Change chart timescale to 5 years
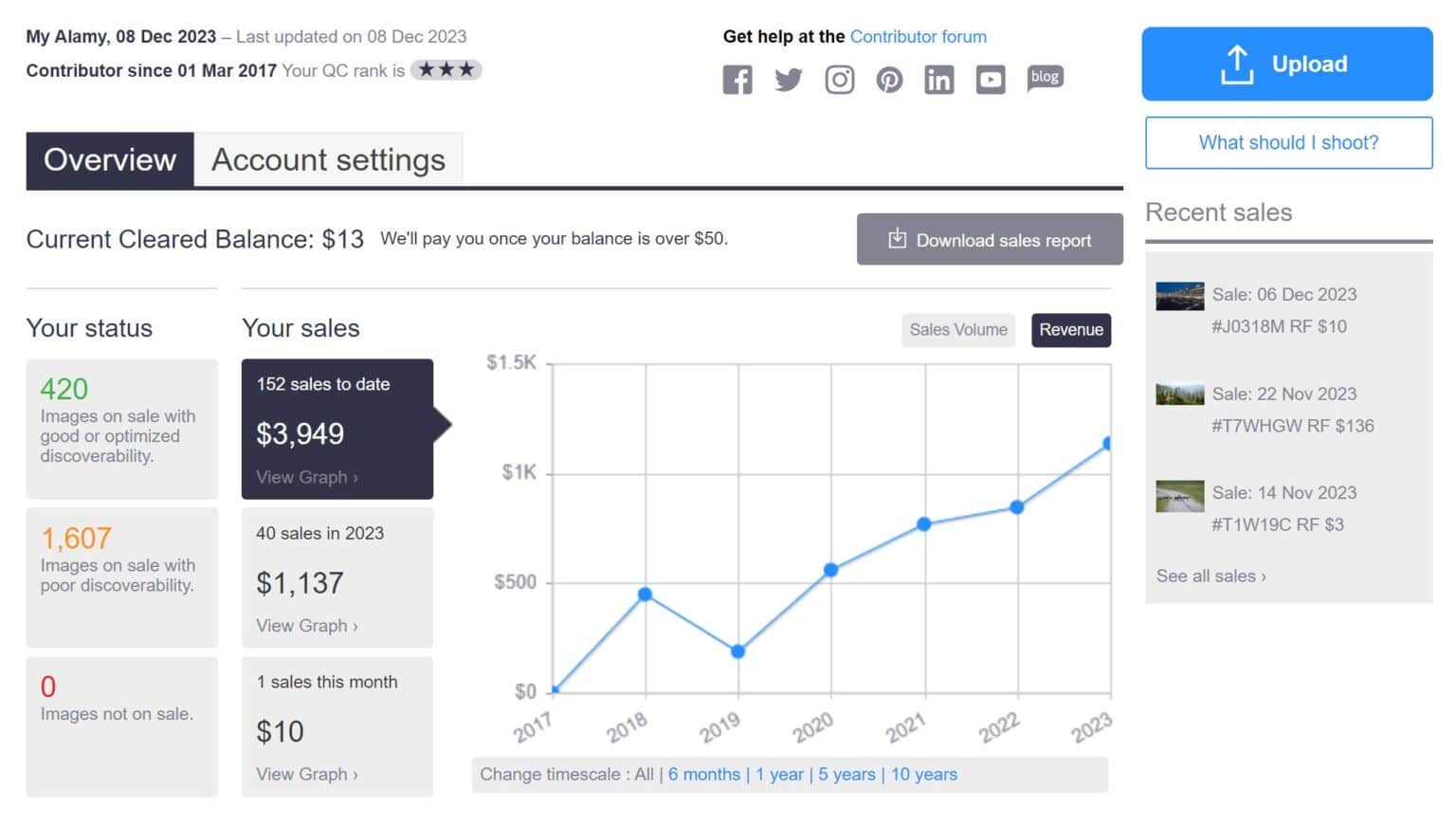Image resolution: width=1456 pixels, height=825 pixels. (x=846, y=774)
